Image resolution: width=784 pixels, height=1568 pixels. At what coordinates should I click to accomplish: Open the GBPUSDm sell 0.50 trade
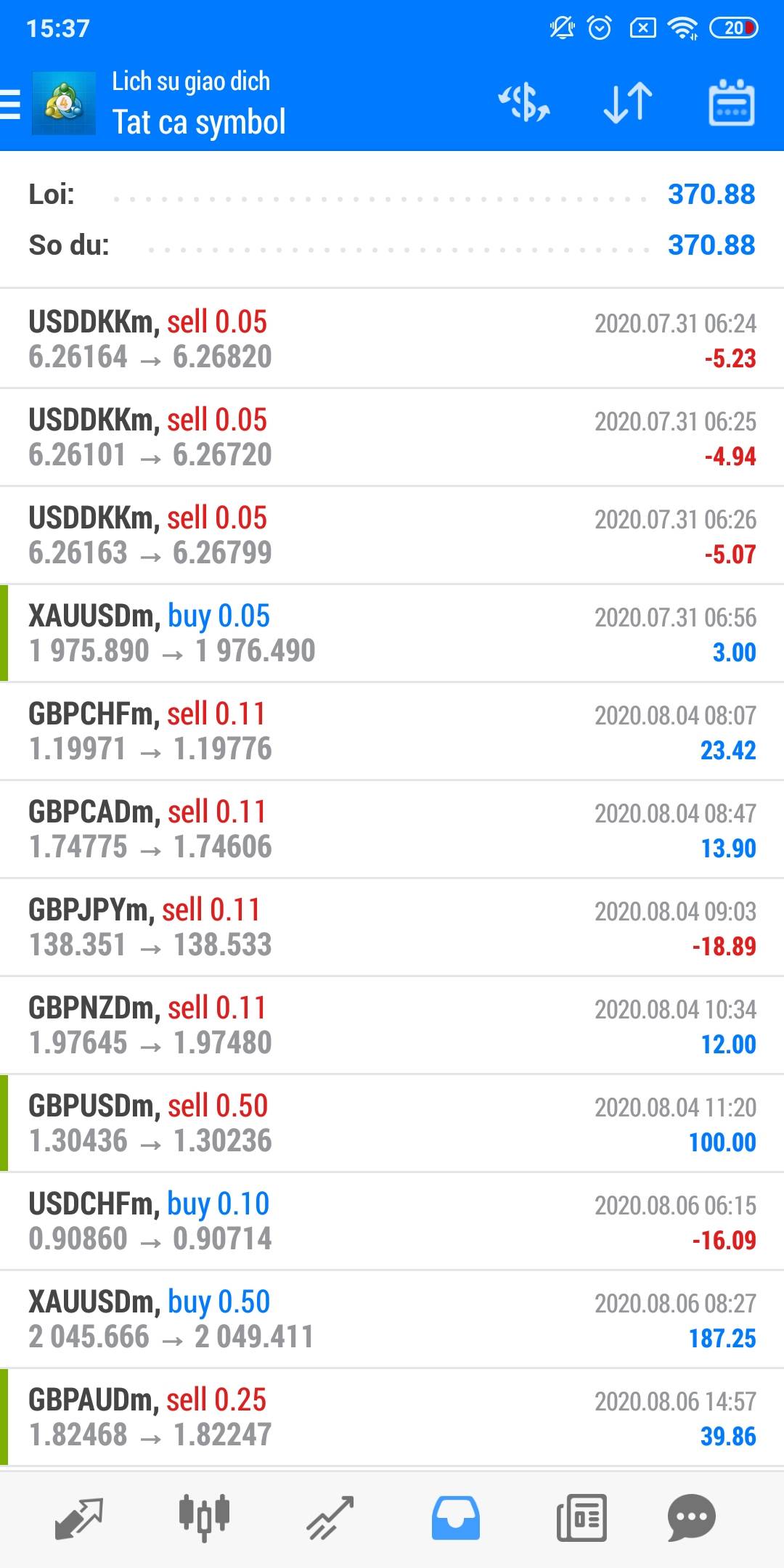click(392, 1123)
